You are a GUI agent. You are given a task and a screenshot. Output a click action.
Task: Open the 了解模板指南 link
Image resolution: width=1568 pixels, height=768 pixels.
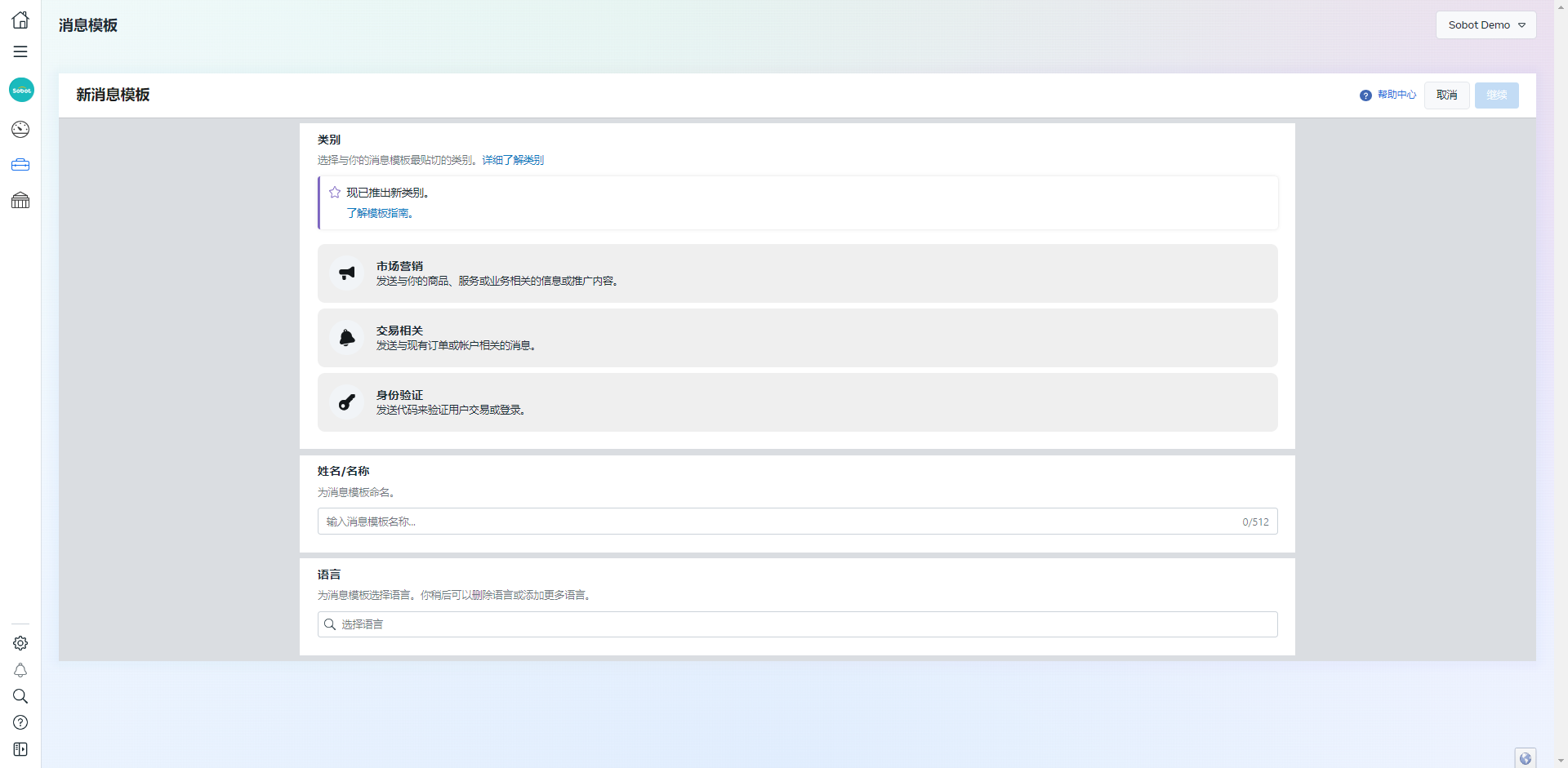pos(380,213)
